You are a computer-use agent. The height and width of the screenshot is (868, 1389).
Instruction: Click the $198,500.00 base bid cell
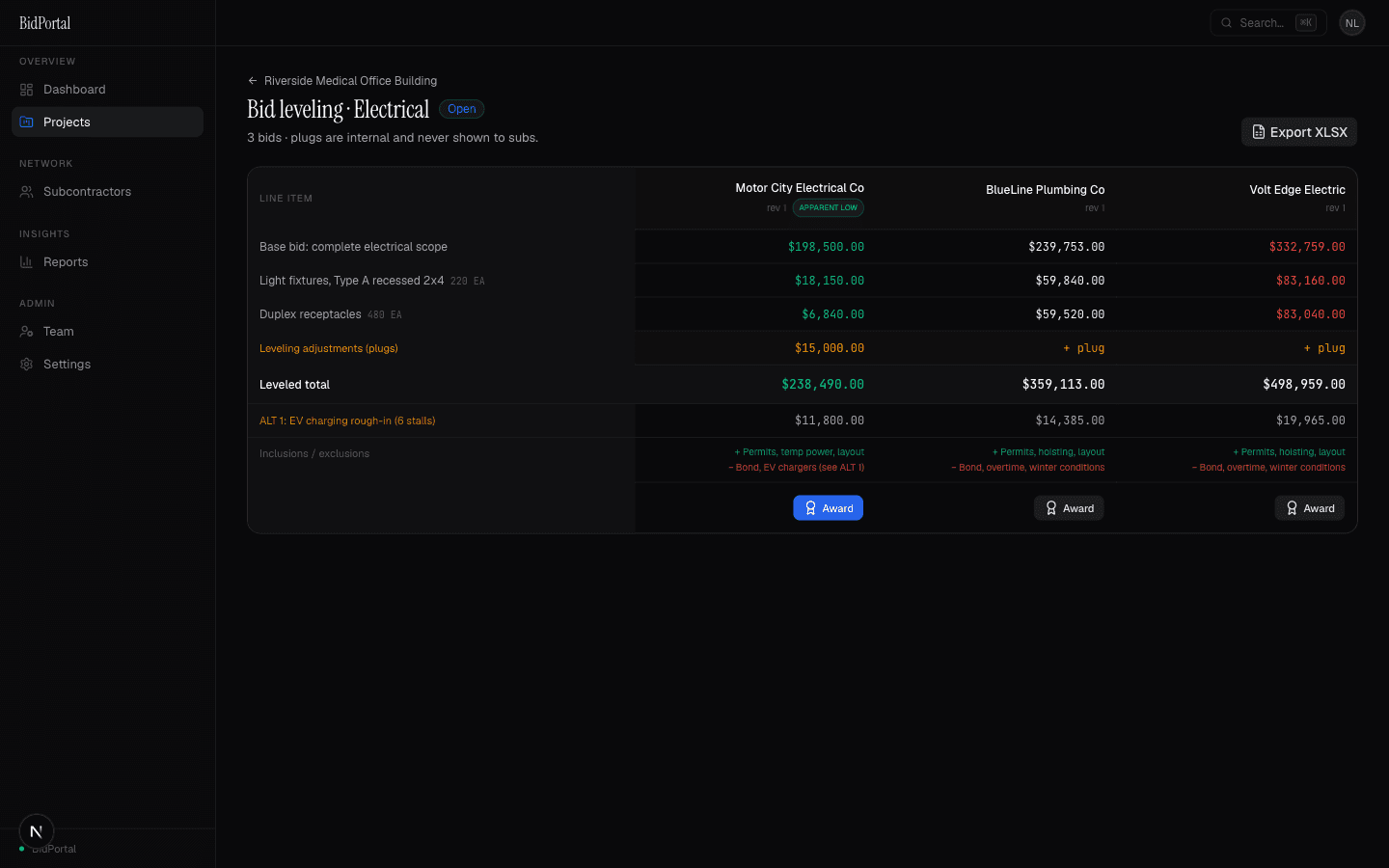(x=826, y=247)
